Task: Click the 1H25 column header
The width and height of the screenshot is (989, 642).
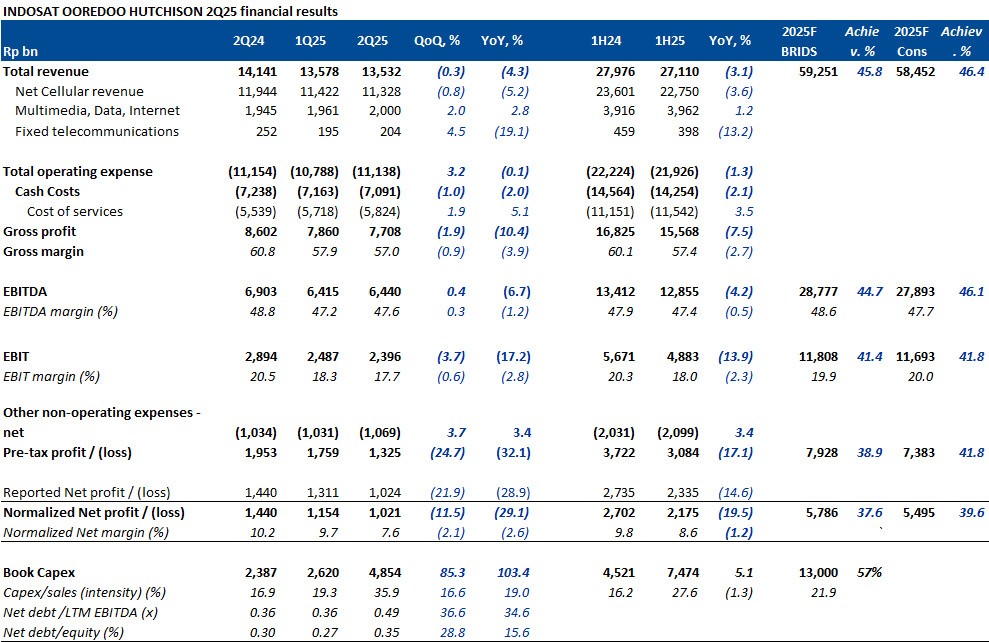Action: pyautogui.click(x=671, y=41)
